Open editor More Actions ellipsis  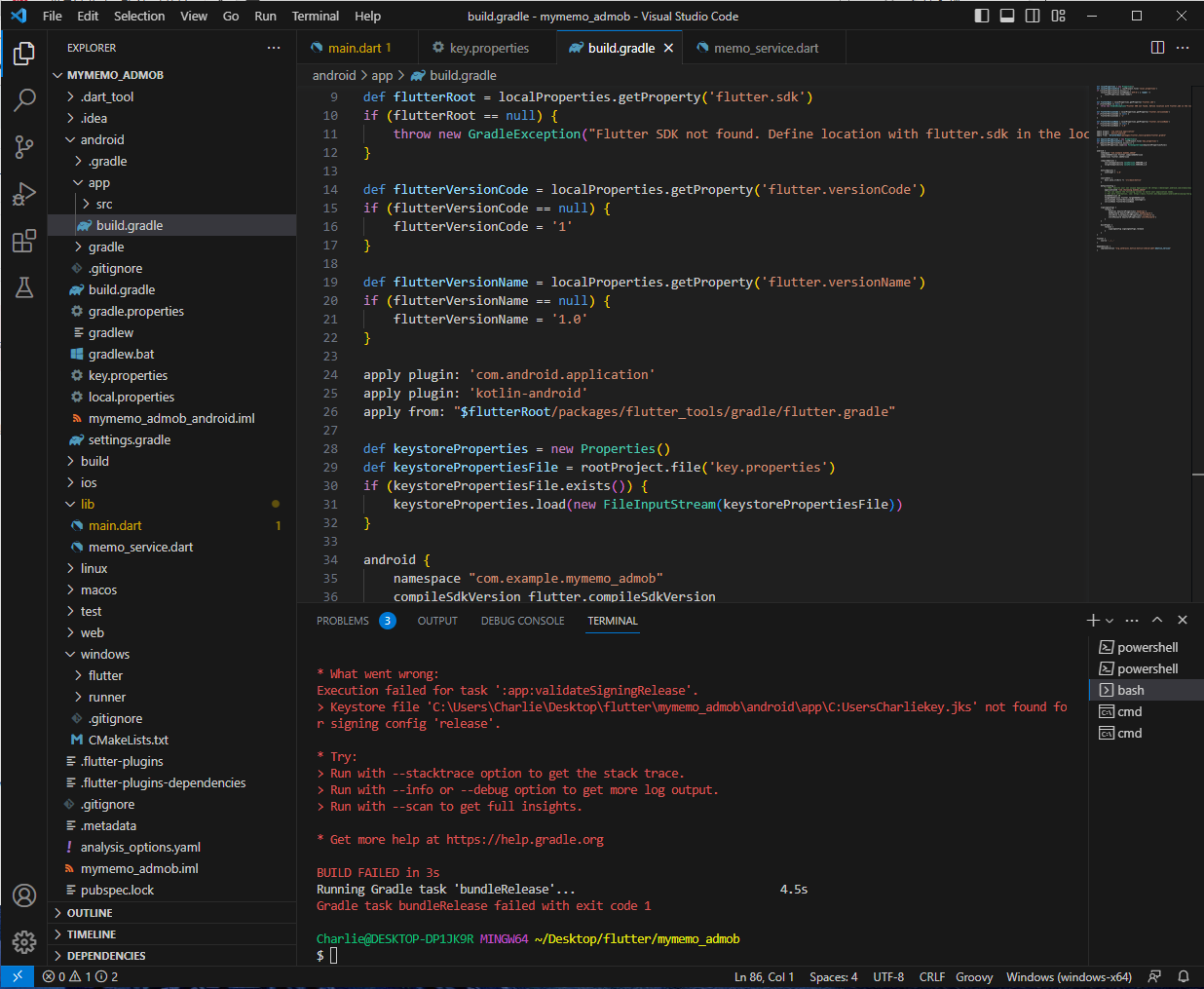pyautogui.click(x=1183, y=48)
